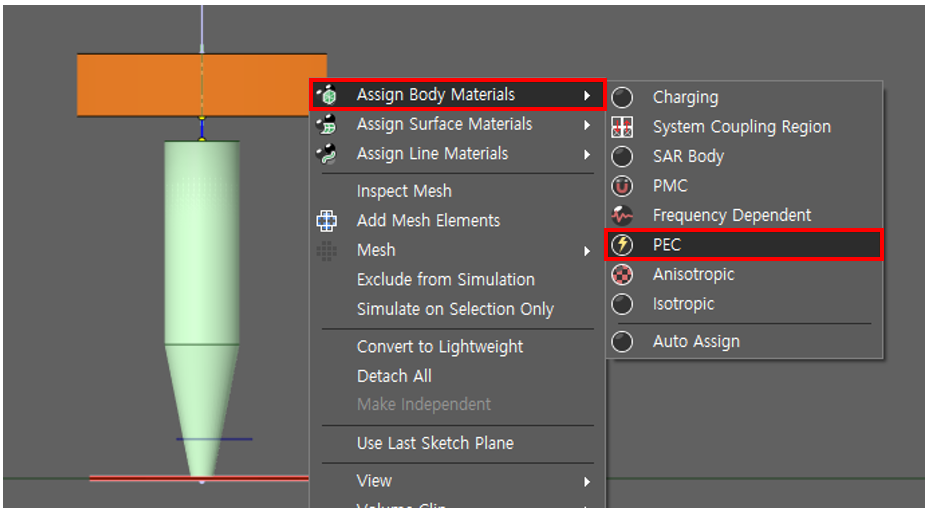Select the orange rectangular body in viewport
928x510 pixels.
(140, 85)
